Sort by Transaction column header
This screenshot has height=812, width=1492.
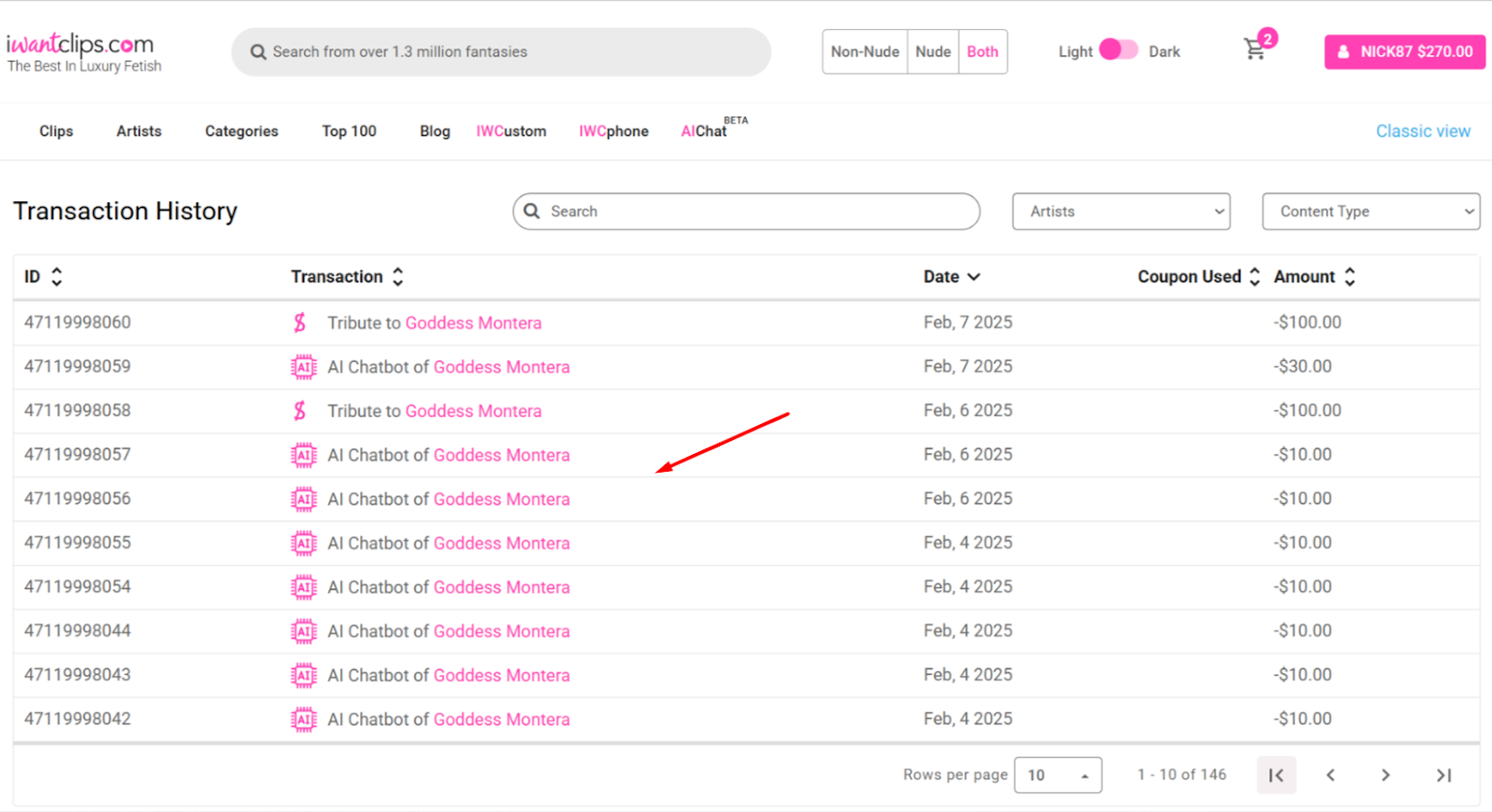click(x=347, y=277)
